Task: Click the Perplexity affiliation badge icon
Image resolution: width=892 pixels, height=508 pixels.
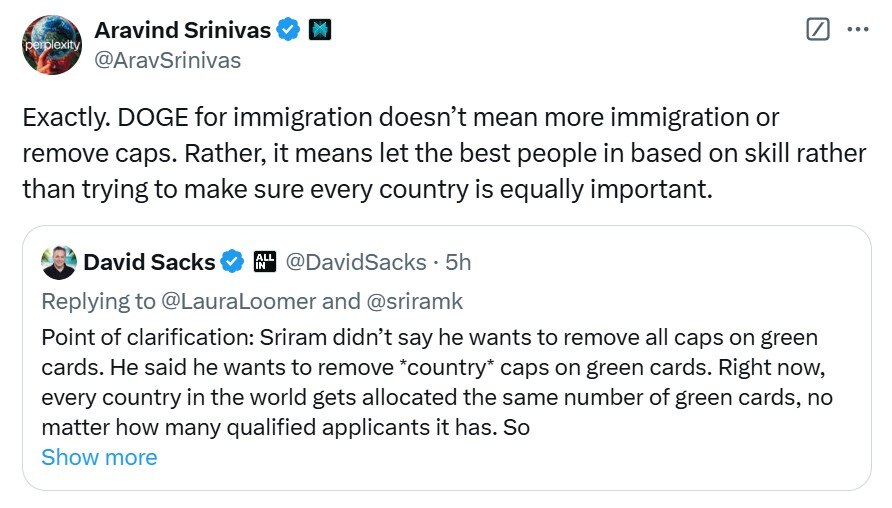Action: click(x=320, y=30)
